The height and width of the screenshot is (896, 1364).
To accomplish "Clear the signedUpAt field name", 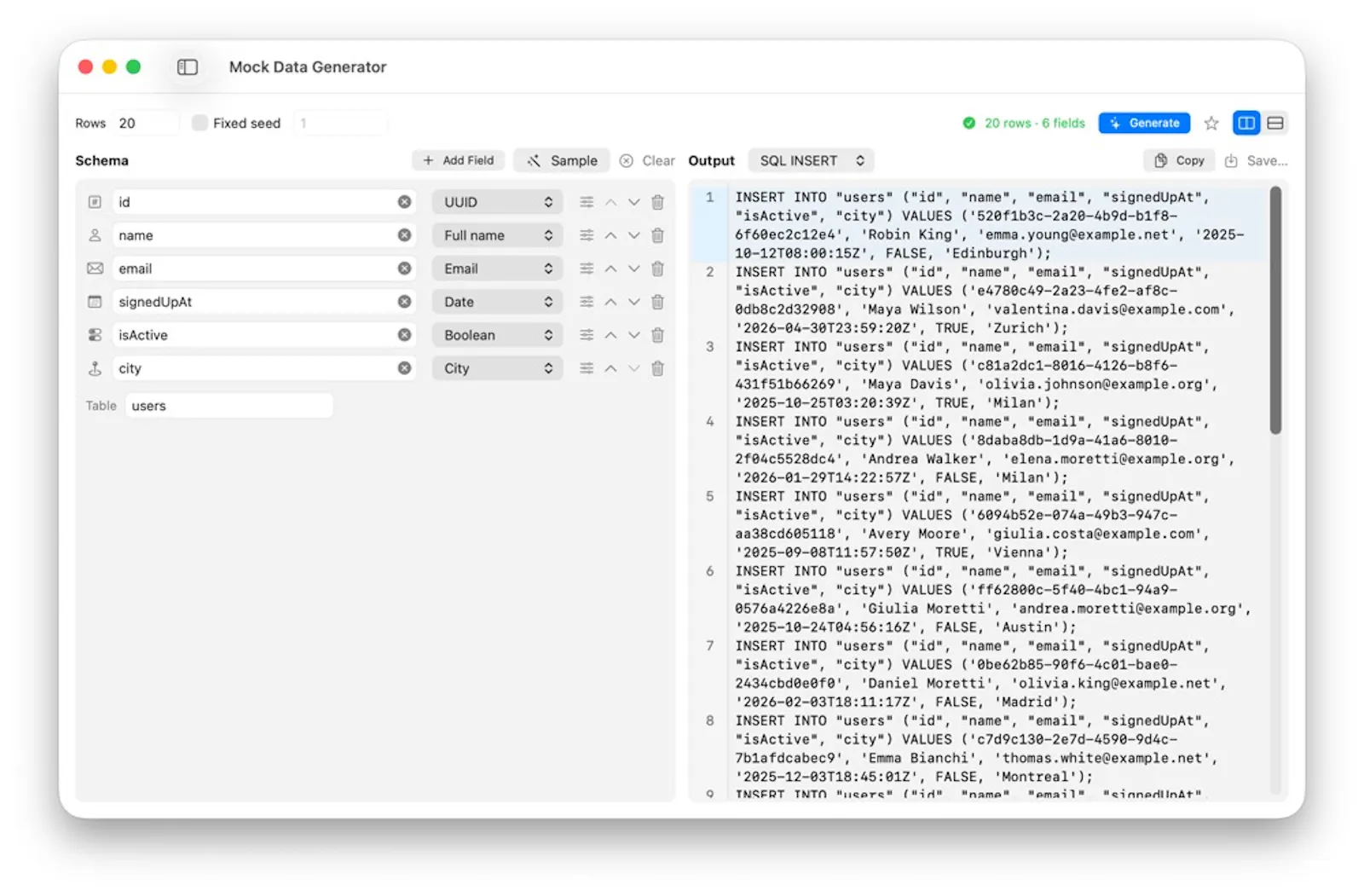I will 404,302.
